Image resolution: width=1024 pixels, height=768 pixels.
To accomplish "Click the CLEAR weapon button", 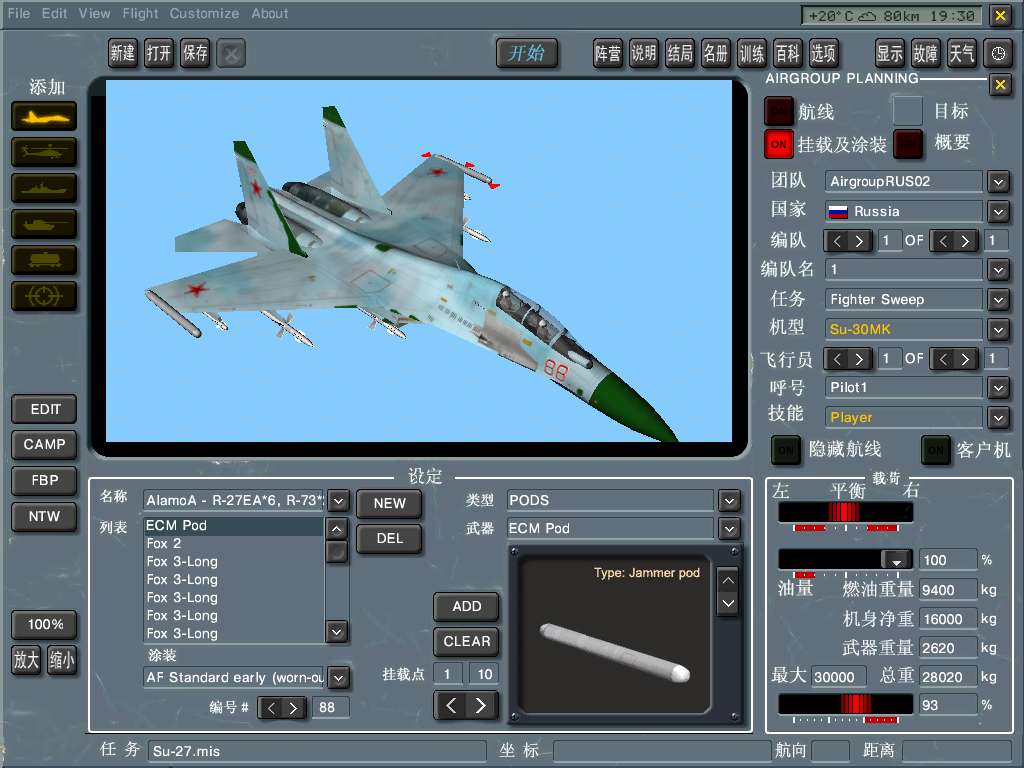I will point(466,642).
